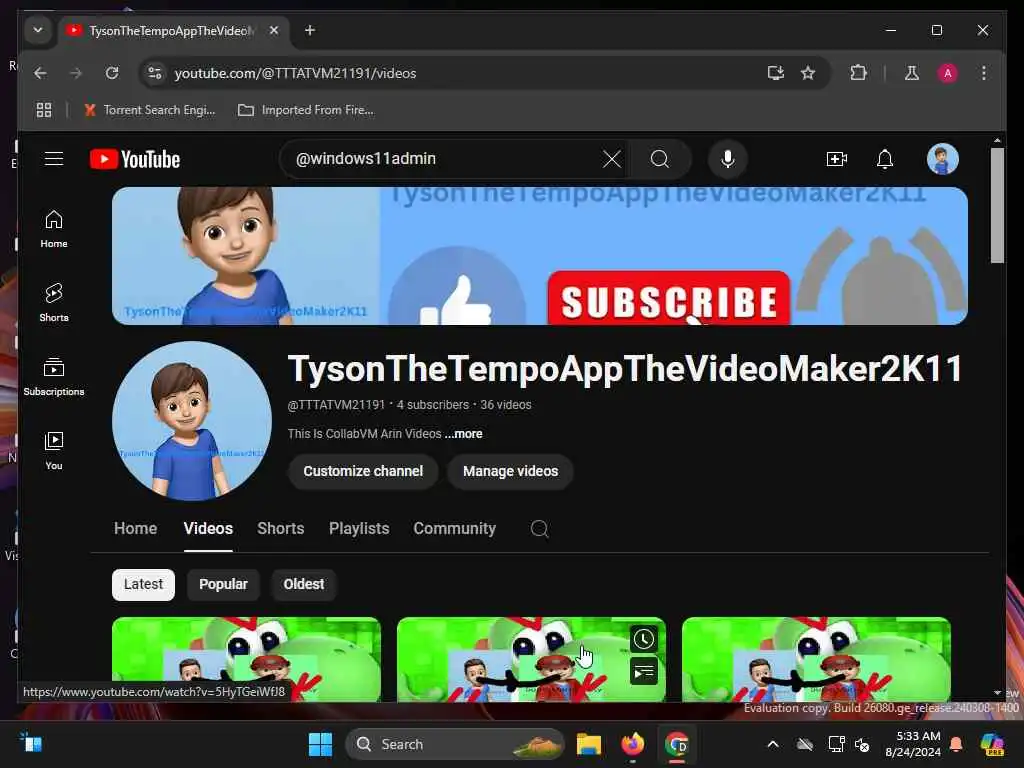Show hidden system tray icons chevron
1024x768 pixels.
click(x=773, y=744)
